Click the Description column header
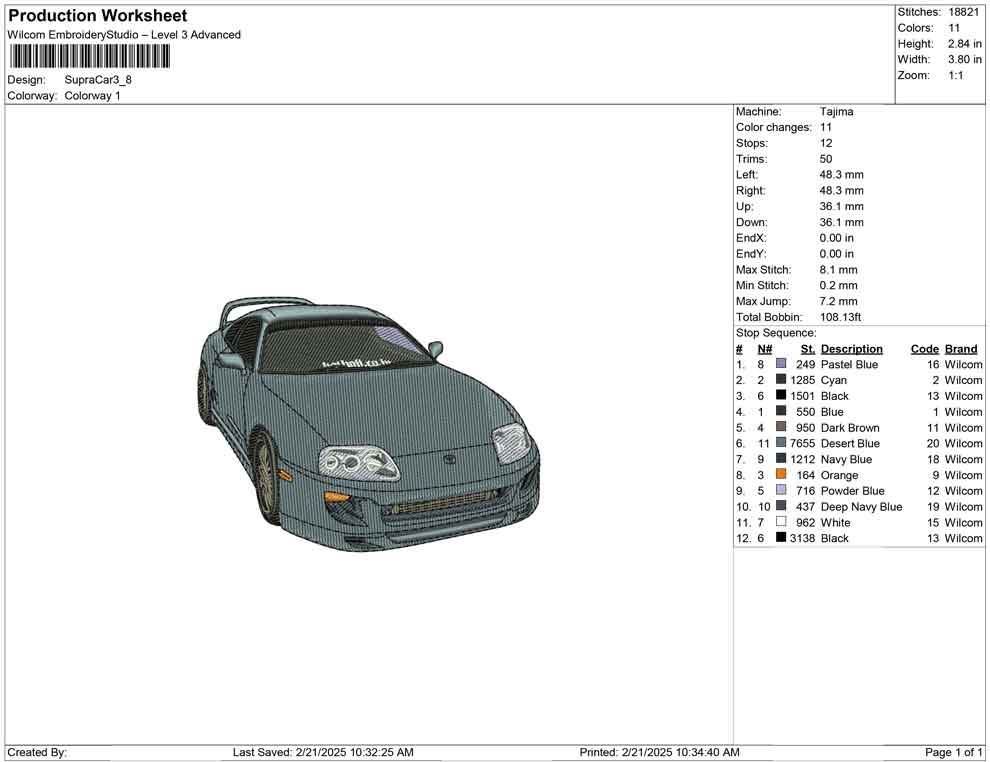Image resolution: width=990 pixels, height=762 pixels. pos(851,348)
